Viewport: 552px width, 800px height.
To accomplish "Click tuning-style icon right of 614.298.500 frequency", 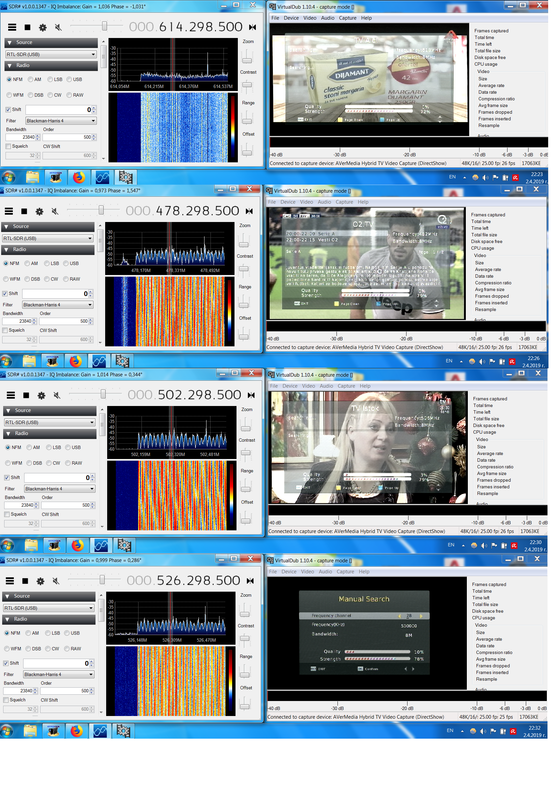I will [x=252, y=27].
